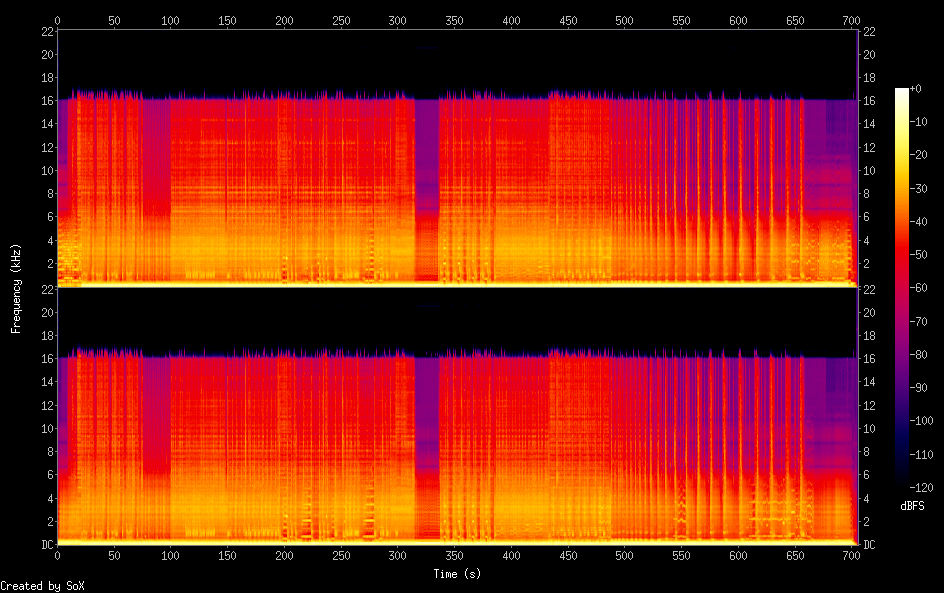The width and height of the screenshot is (944, 593).
Task: Click the 'Time (s)' axis label
Action: [456, 574]
